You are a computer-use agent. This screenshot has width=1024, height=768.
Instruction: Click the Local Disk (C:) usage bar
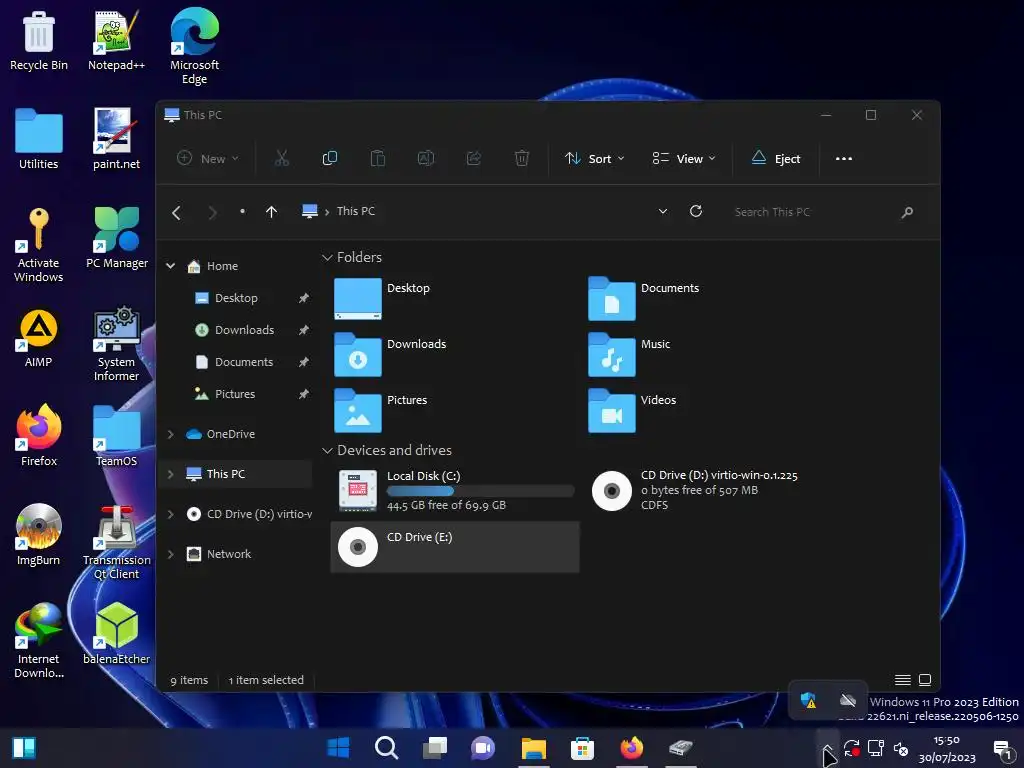481,490
